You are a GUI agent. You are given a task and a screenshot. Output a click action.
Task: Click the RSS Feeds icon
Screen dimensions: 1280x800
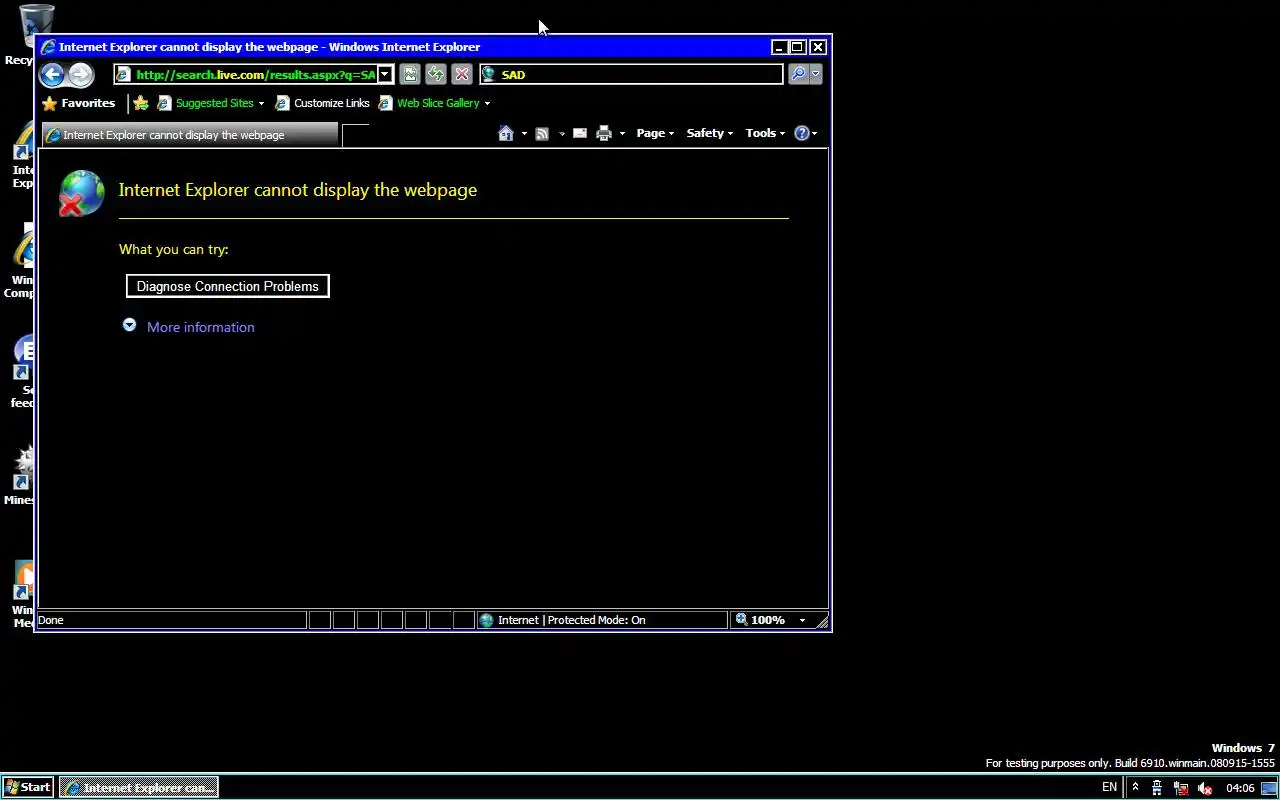(x=542, y=133)
